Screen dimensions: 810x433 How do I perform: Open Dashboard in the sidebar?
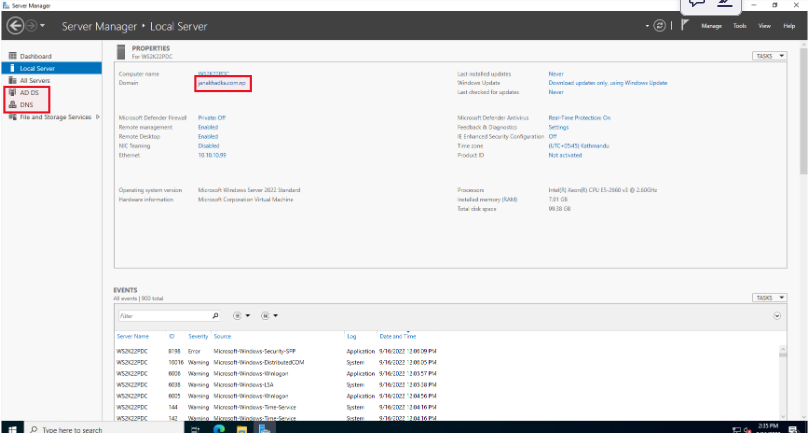point(35,56)
